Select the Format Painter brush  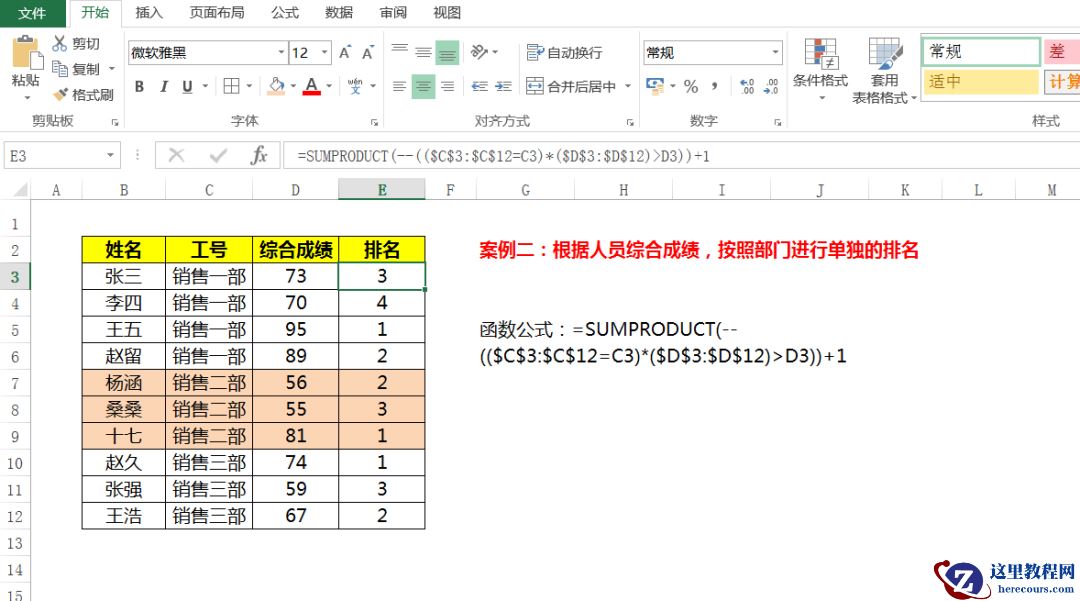point(61,94)
